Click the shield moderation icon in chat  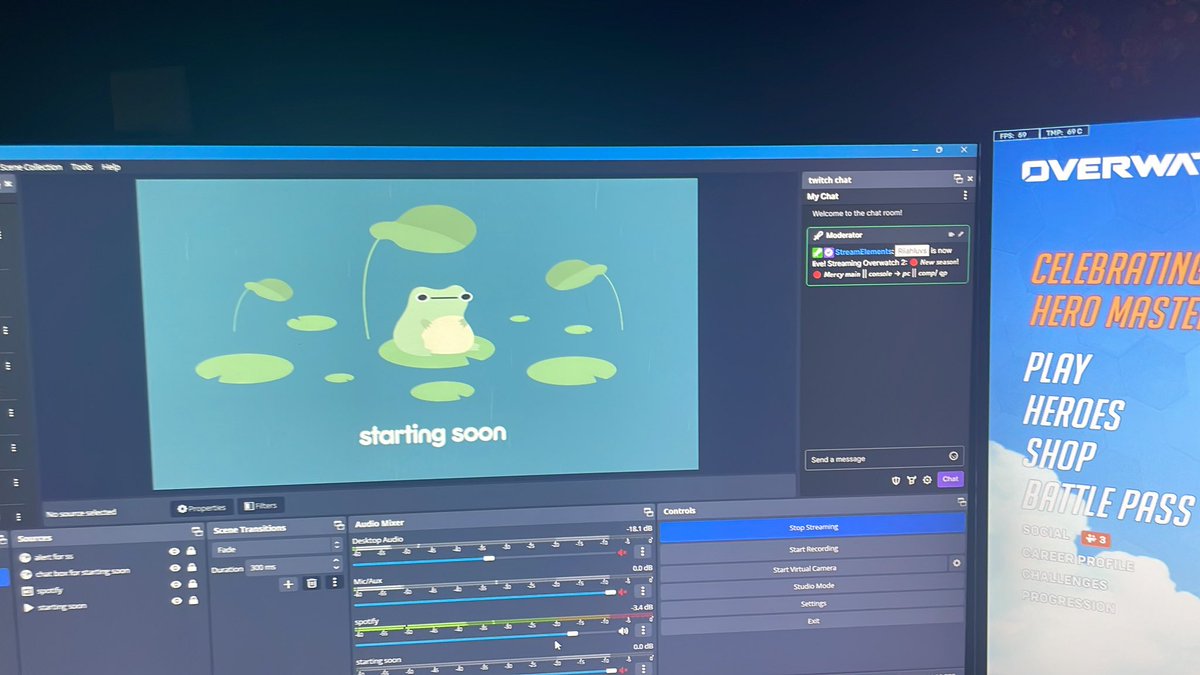click(895, 480)
